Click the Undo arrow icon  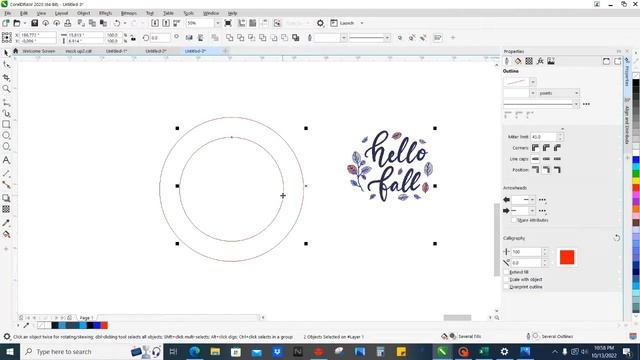(117, 23)
